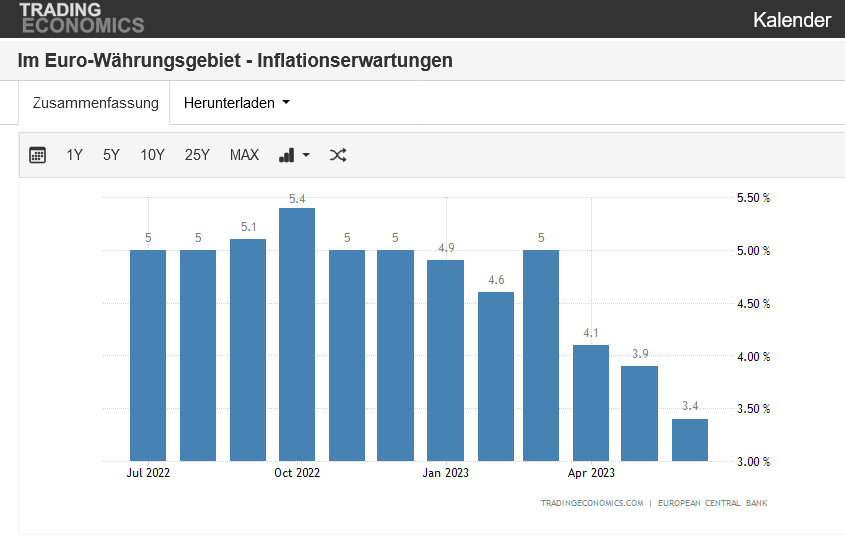Click the last bar labeled 3.4
The image size is (845, 558).
click(690, 440)
